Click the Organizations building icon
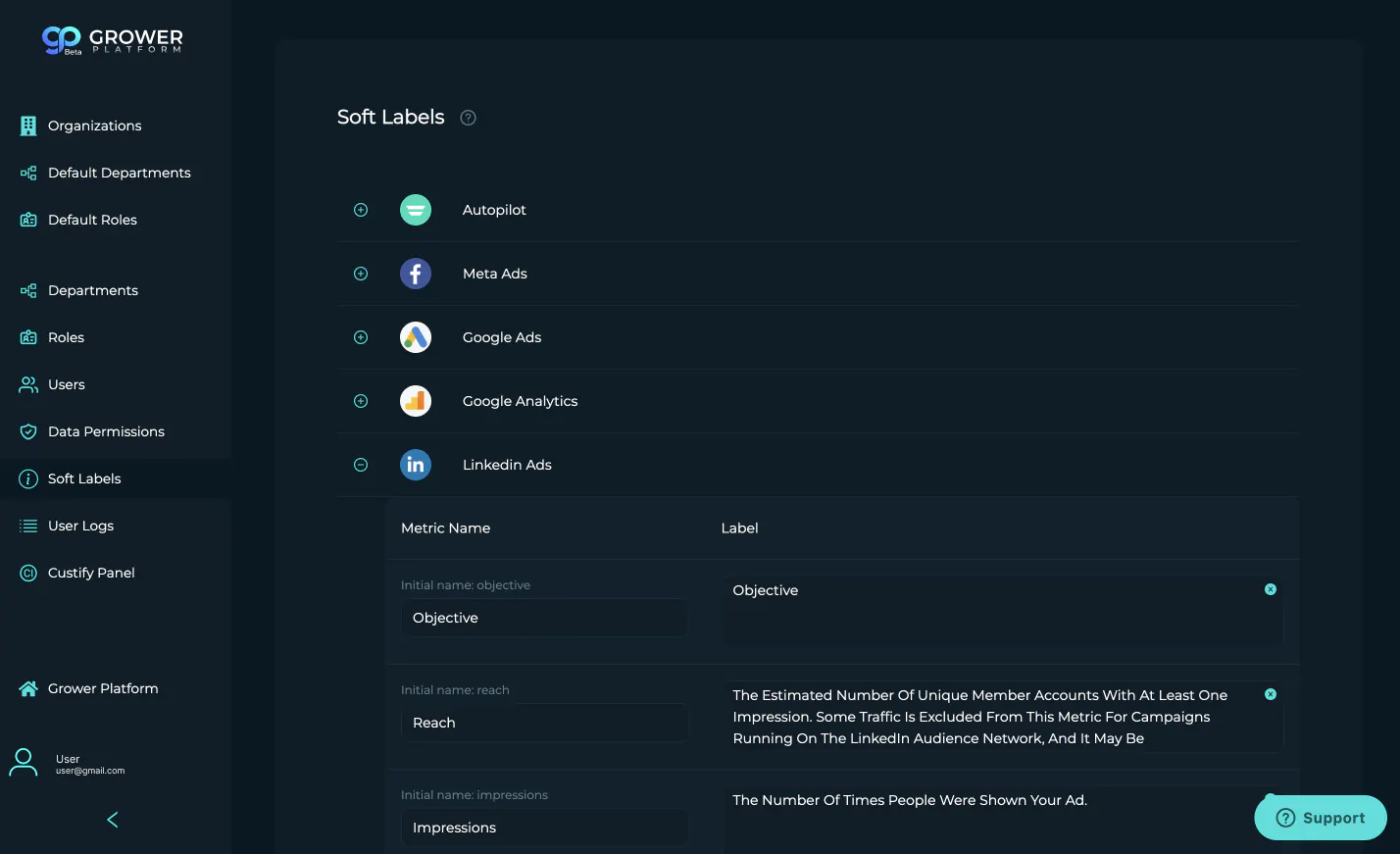The width and height of the screenshot is (1400, 854). [28, 126]
